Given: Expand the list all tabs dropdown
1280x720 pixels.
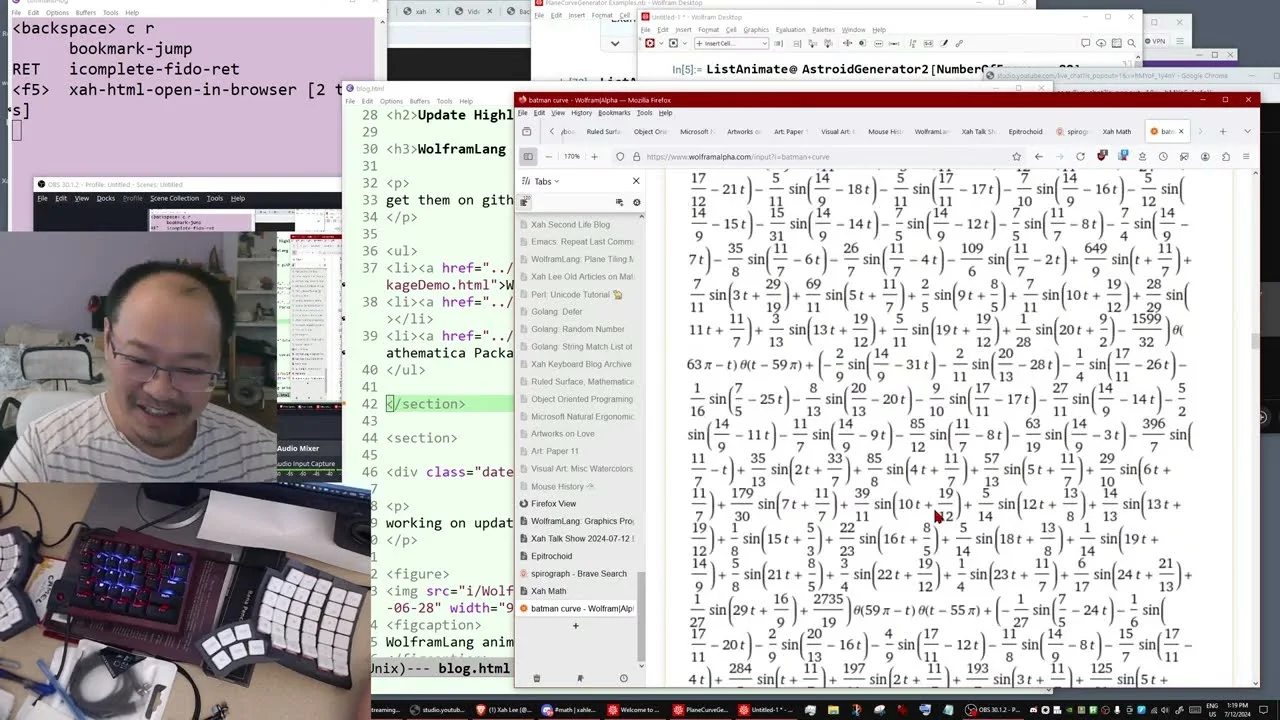Looking at the screenshot, I should 1247,131.
